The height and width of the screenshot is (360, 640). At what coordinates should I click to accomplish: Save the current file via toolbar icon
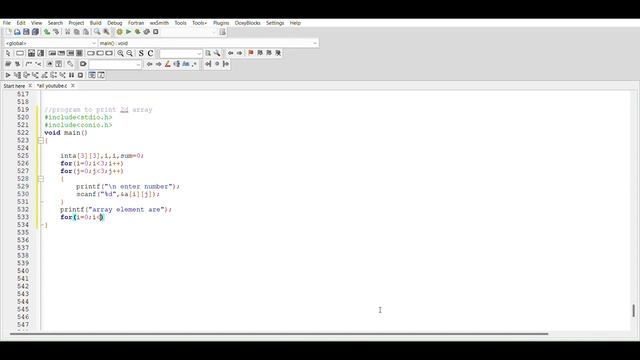point(26,32)
